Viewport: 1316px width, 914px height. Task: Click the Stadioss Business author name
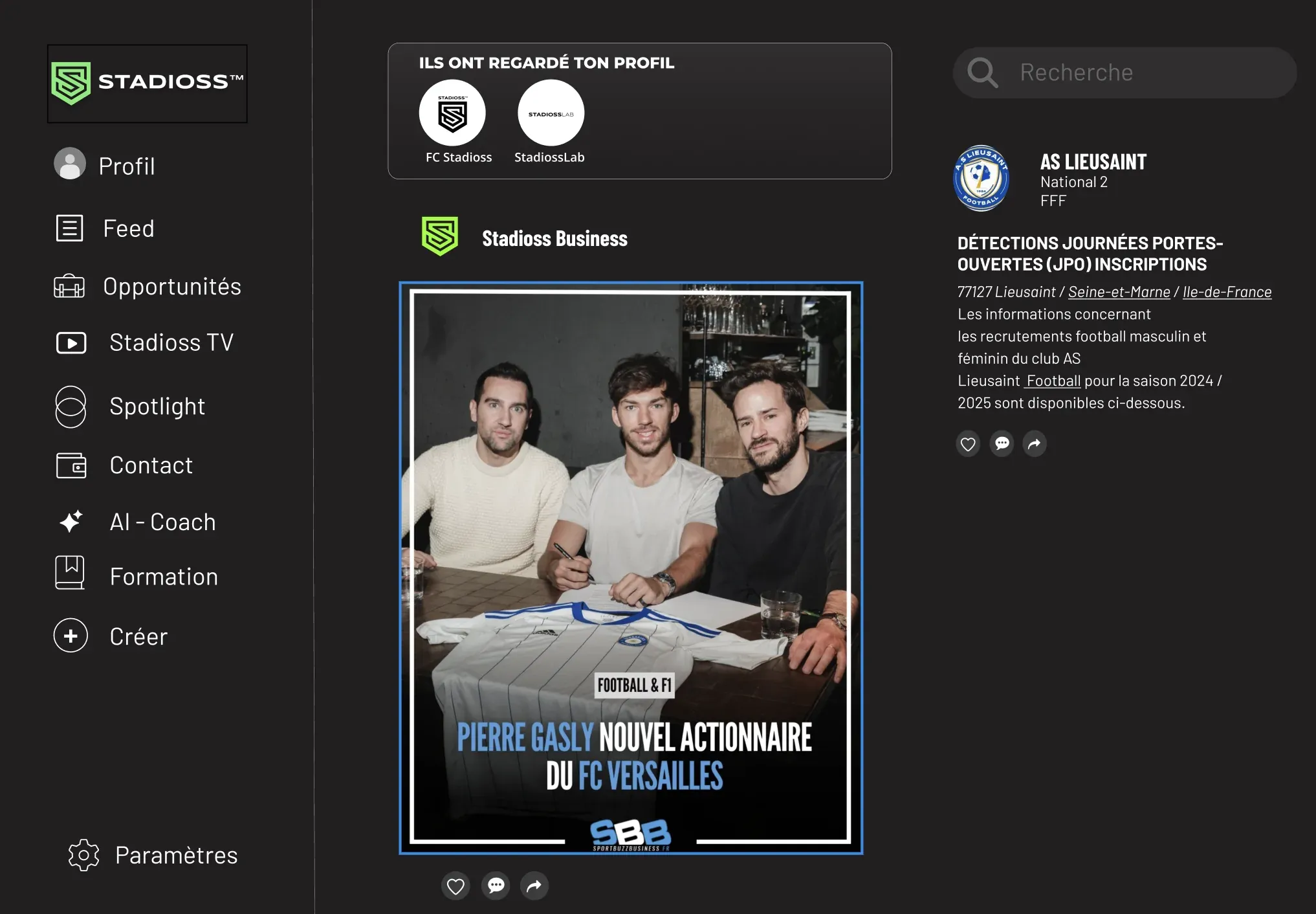point(554,239)
